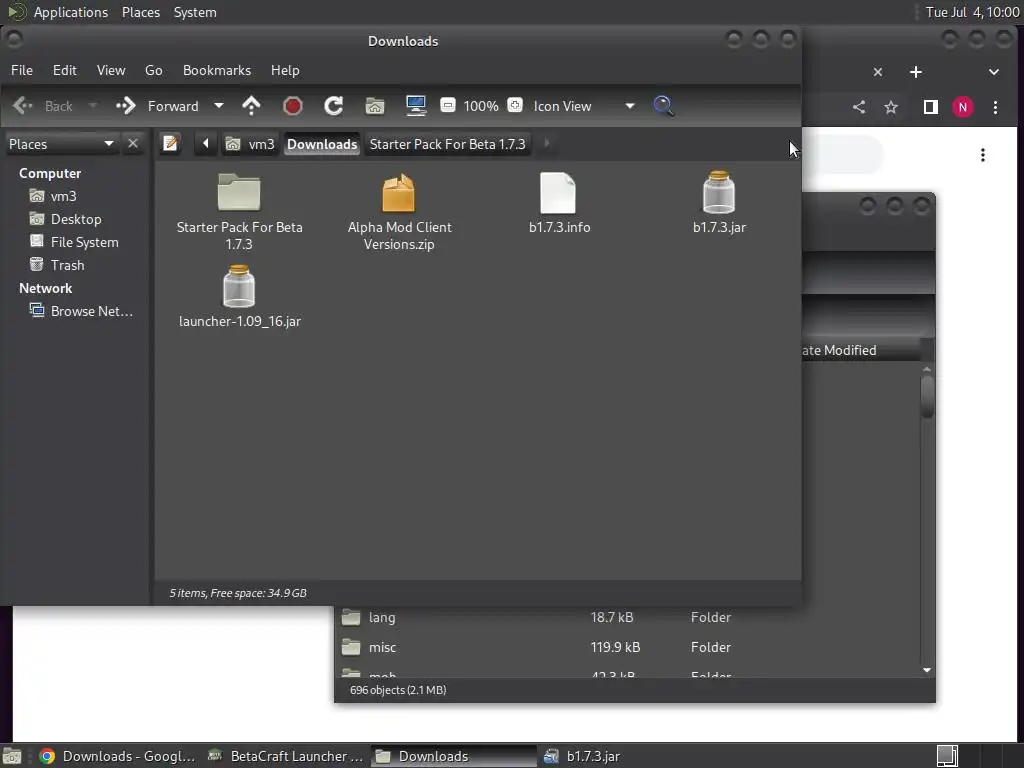This screenshot has height=768, width=1024.
Task: Click the Downloads file manager taskbar button
Action: pos(454,756)
